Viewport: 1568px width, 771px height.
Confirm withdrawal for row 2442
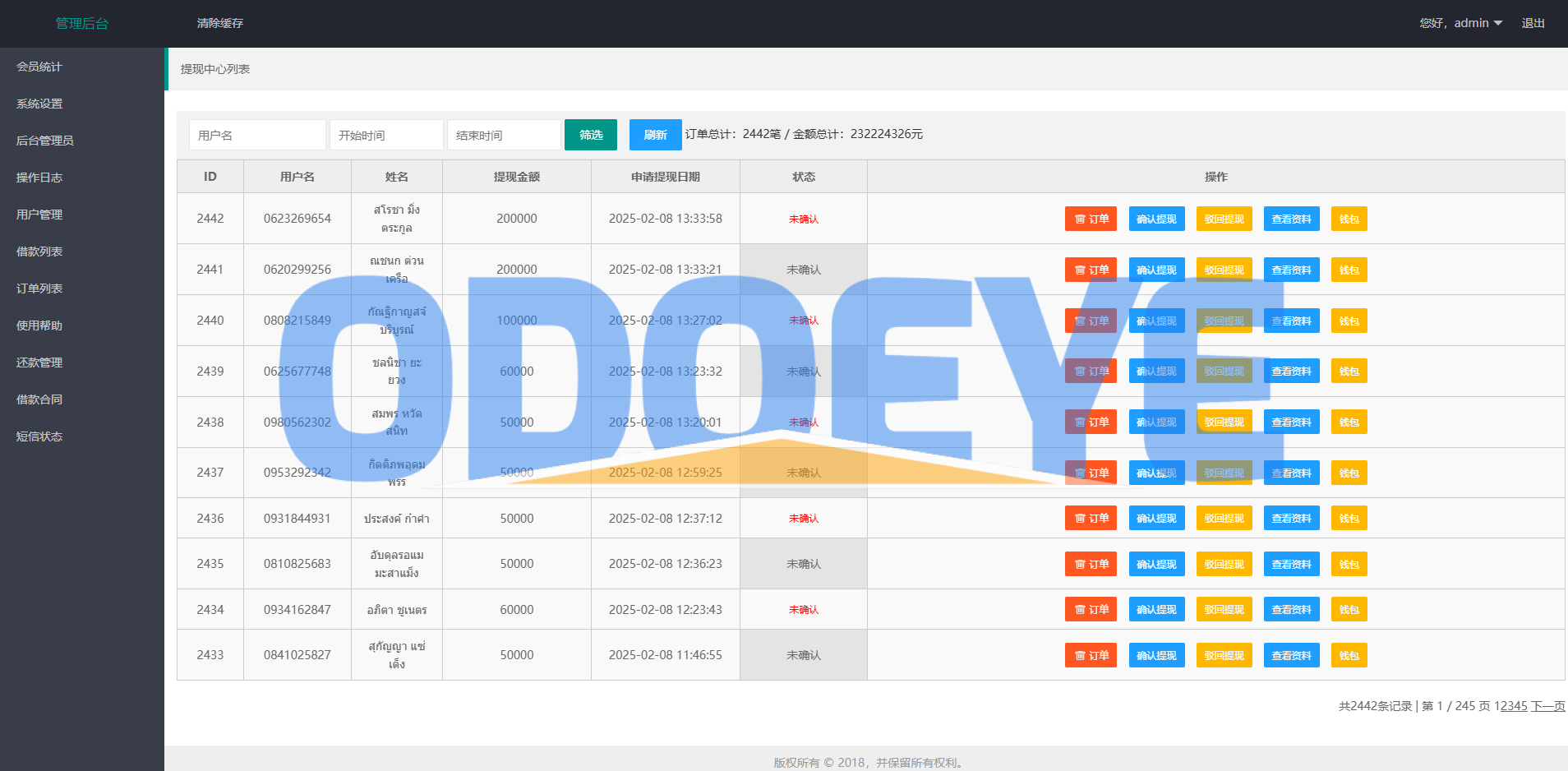[x=1156, y=219]
